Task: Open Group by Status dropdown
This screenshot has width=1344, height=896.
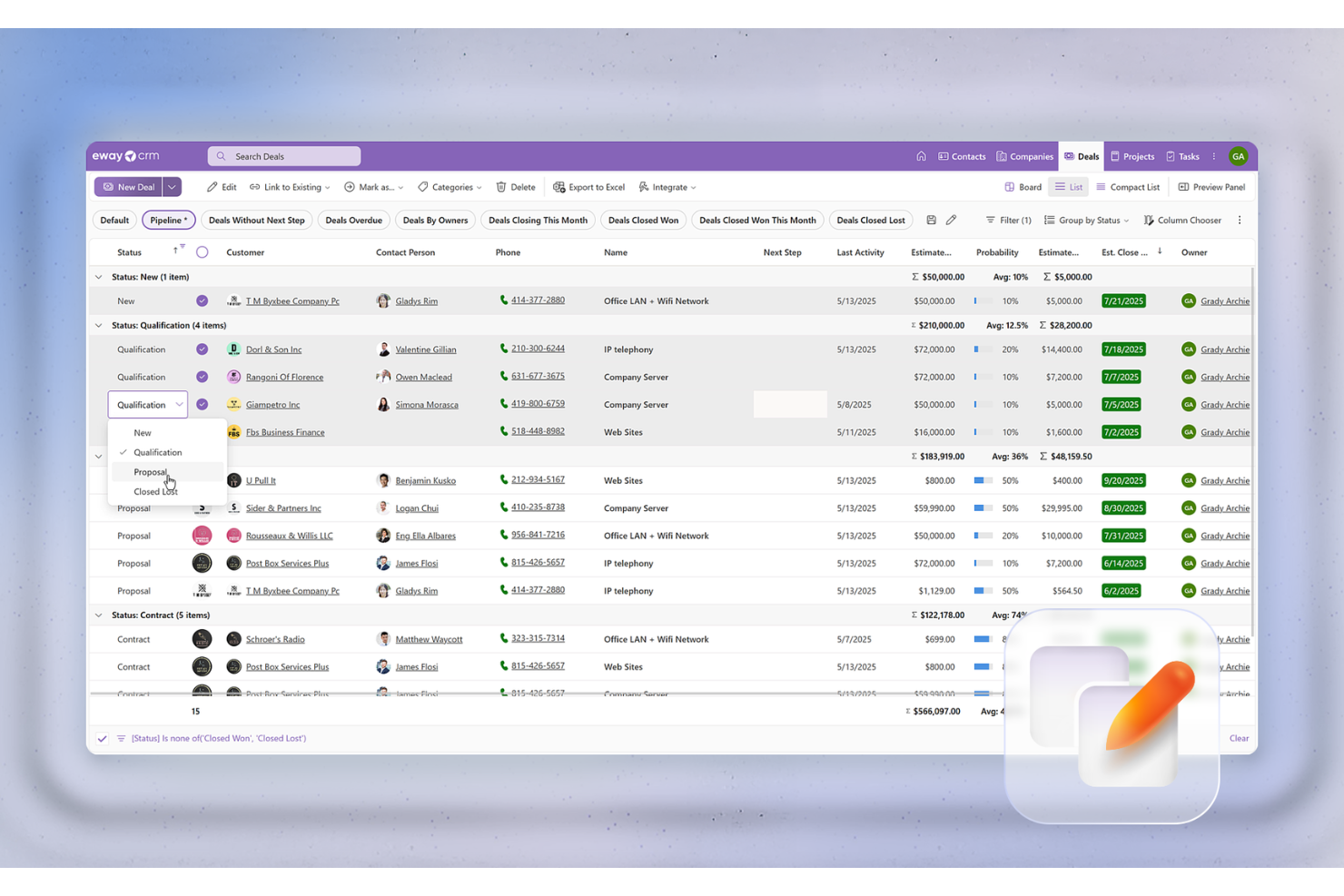Action: point(1086,220)
